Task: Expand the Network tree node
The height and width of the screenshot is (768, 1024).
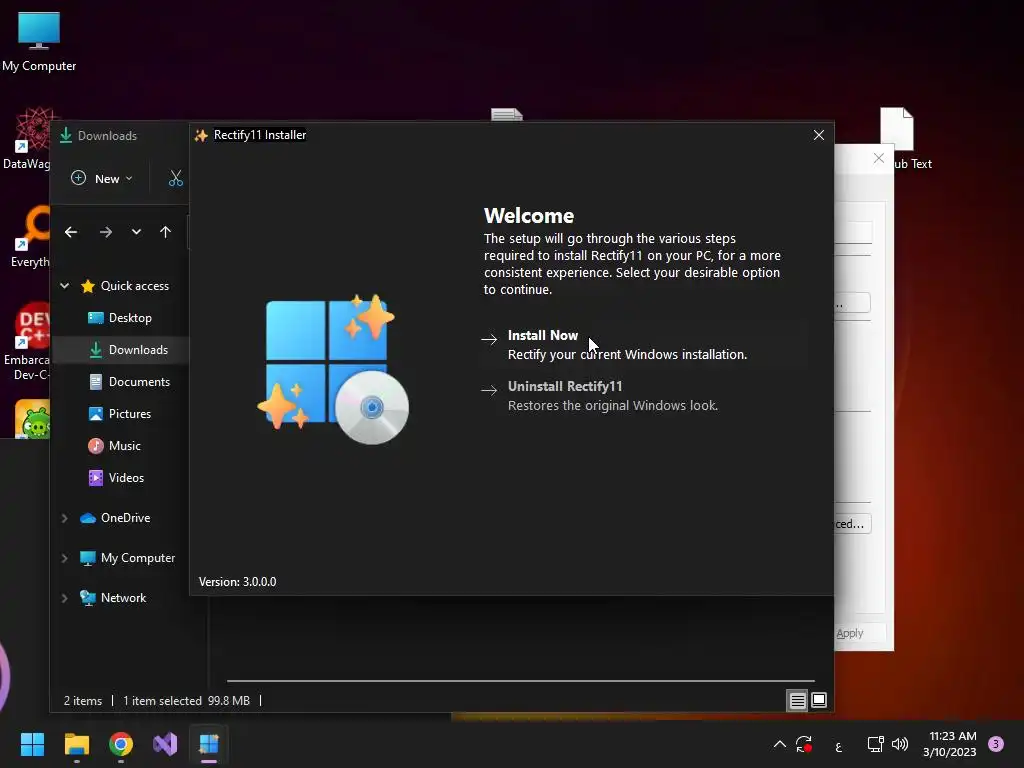Action: 65,598
